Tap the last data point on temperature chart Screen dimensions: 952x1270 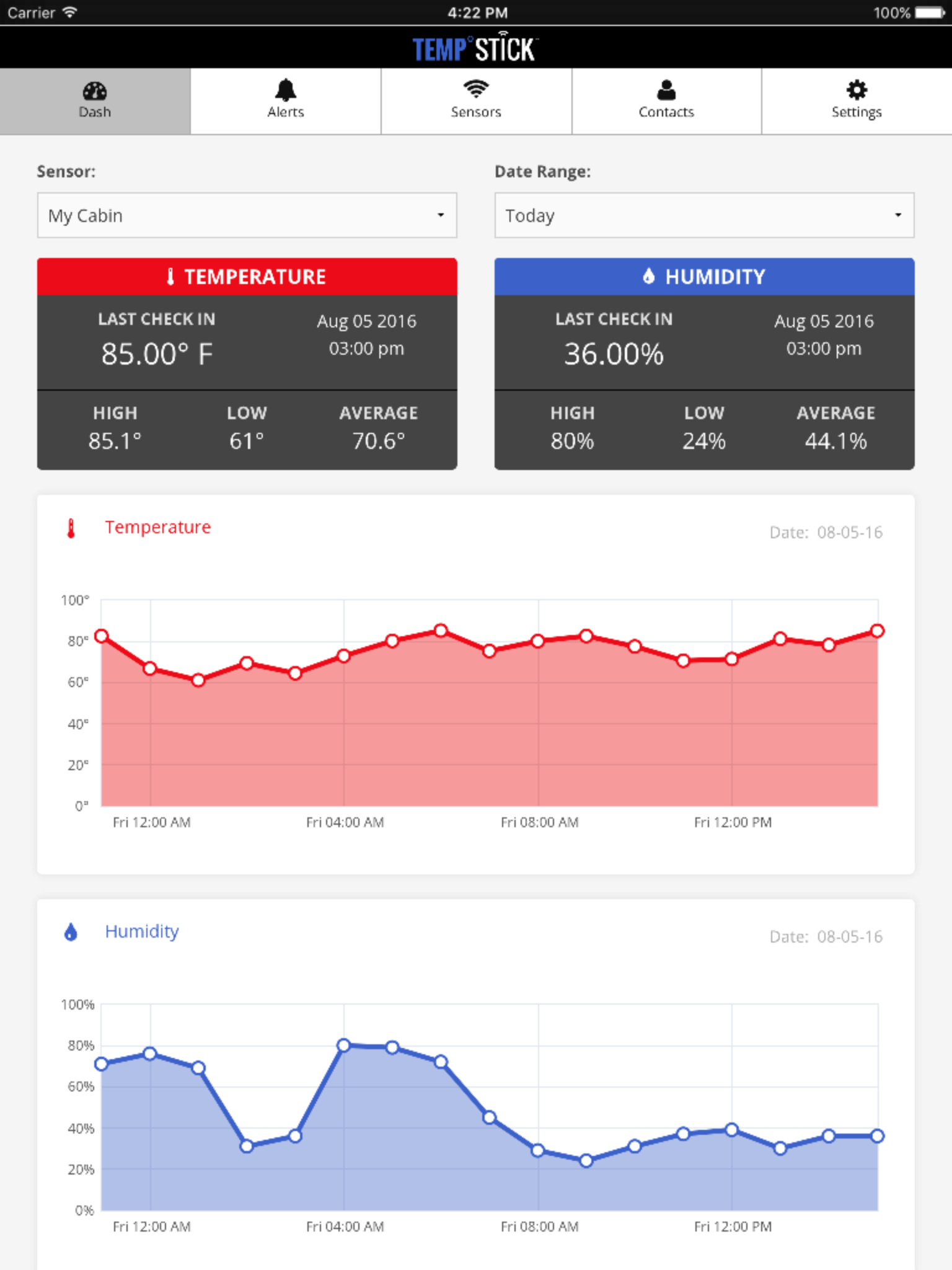tap(877, 631)
